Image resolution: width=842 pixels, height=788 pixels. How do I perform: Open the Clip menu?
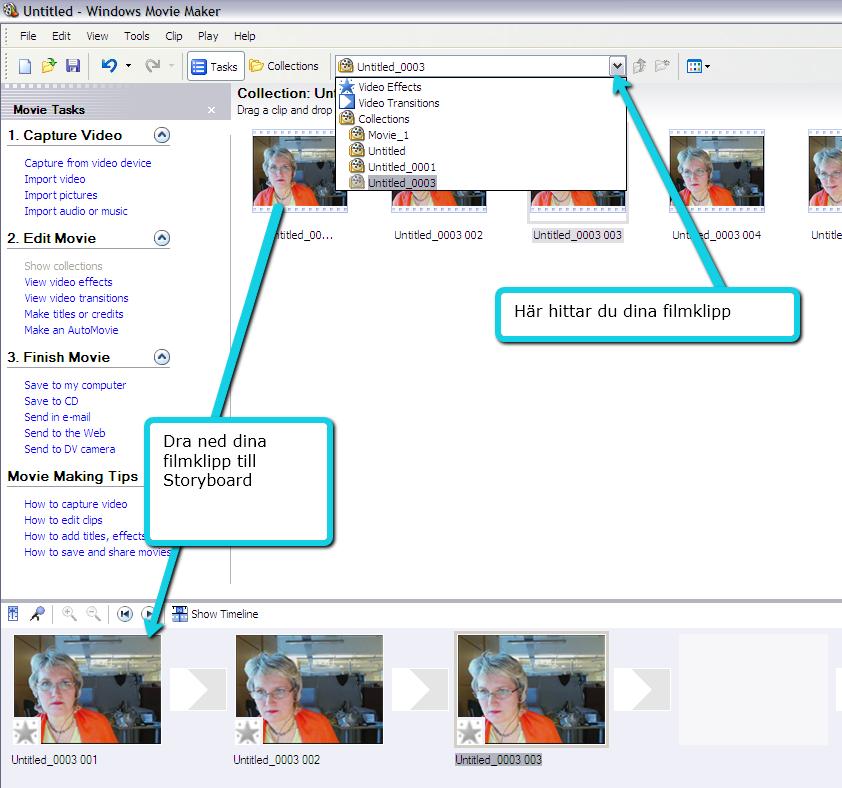pos(173,36)
